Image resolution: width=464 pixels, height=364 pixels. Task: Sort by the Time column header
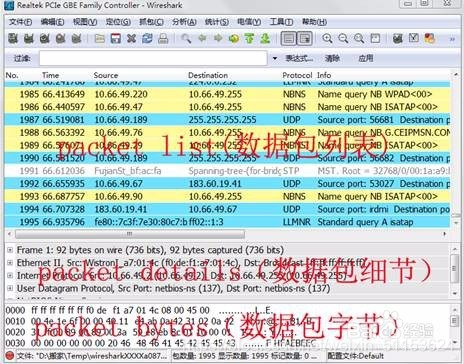click(50, 75)
